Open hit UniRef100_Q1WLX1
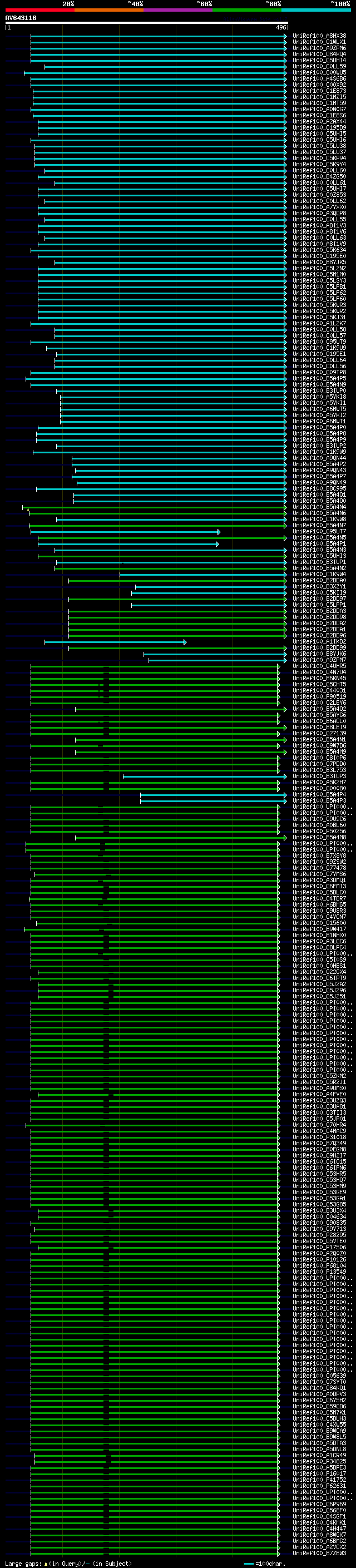The image size is (356, 1568). (x=319, y=42)
